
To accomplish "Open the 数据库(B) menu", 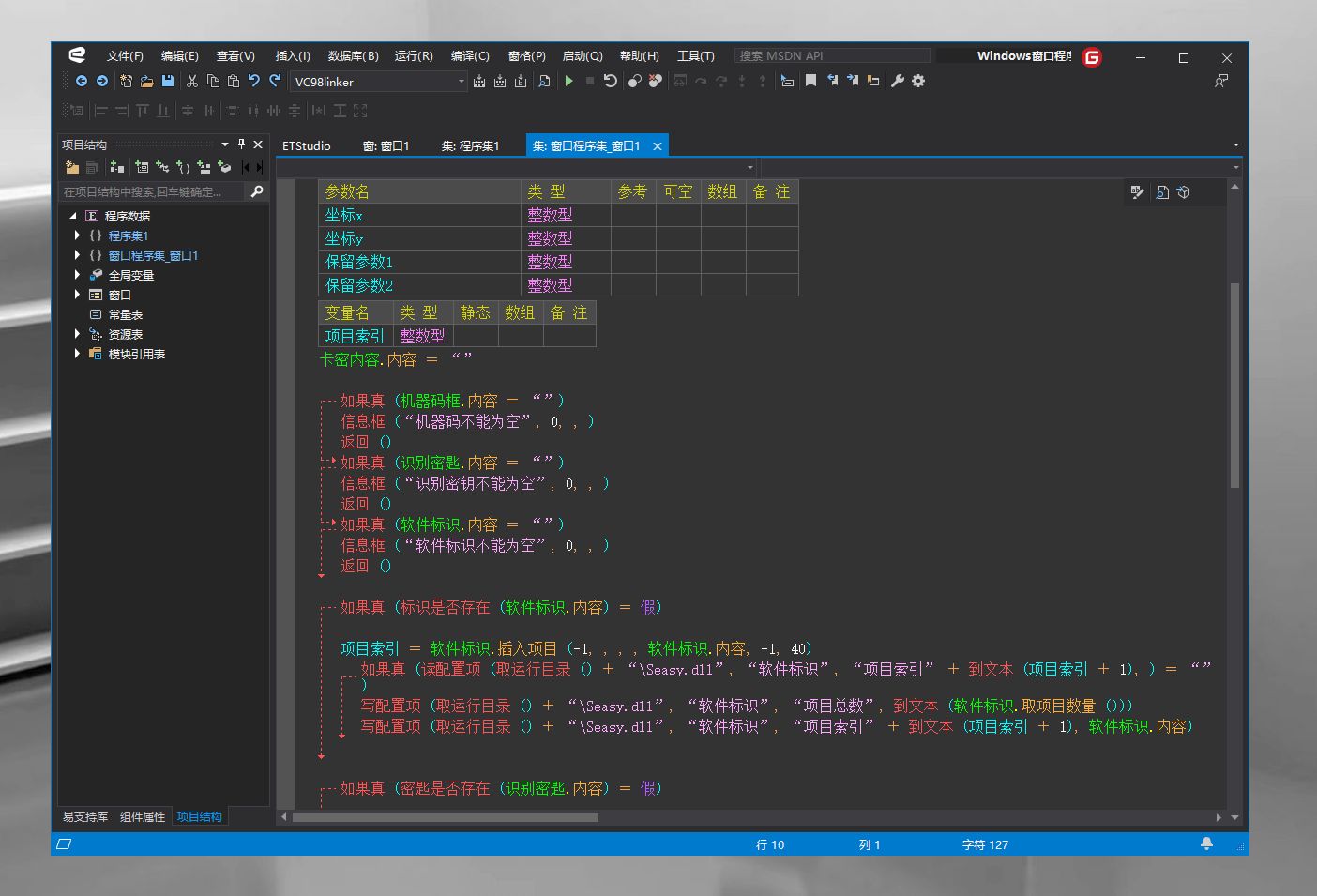I will [x=353, y=56].
